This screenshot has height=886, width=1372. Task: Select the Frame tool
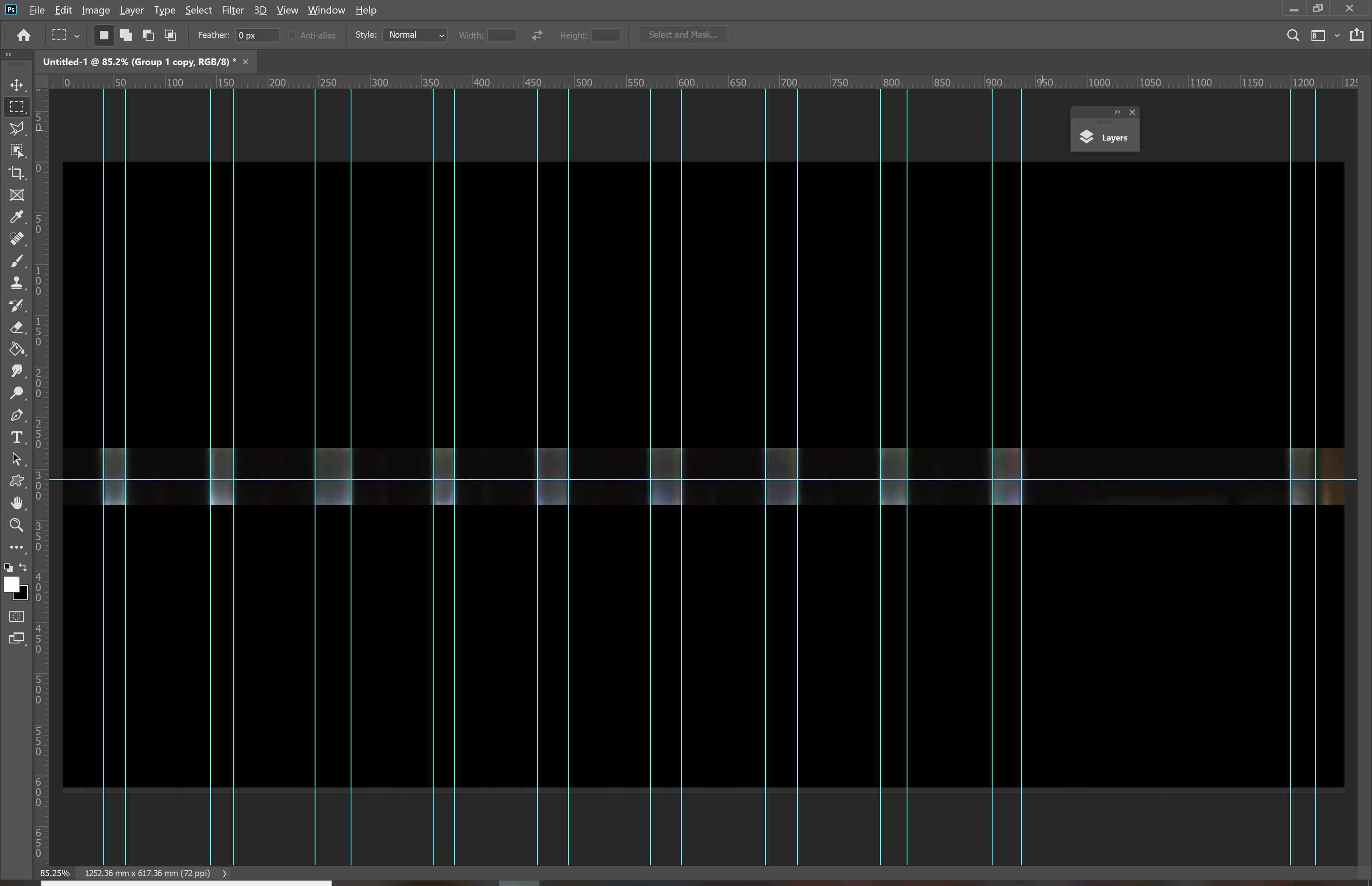coord(17,195)
